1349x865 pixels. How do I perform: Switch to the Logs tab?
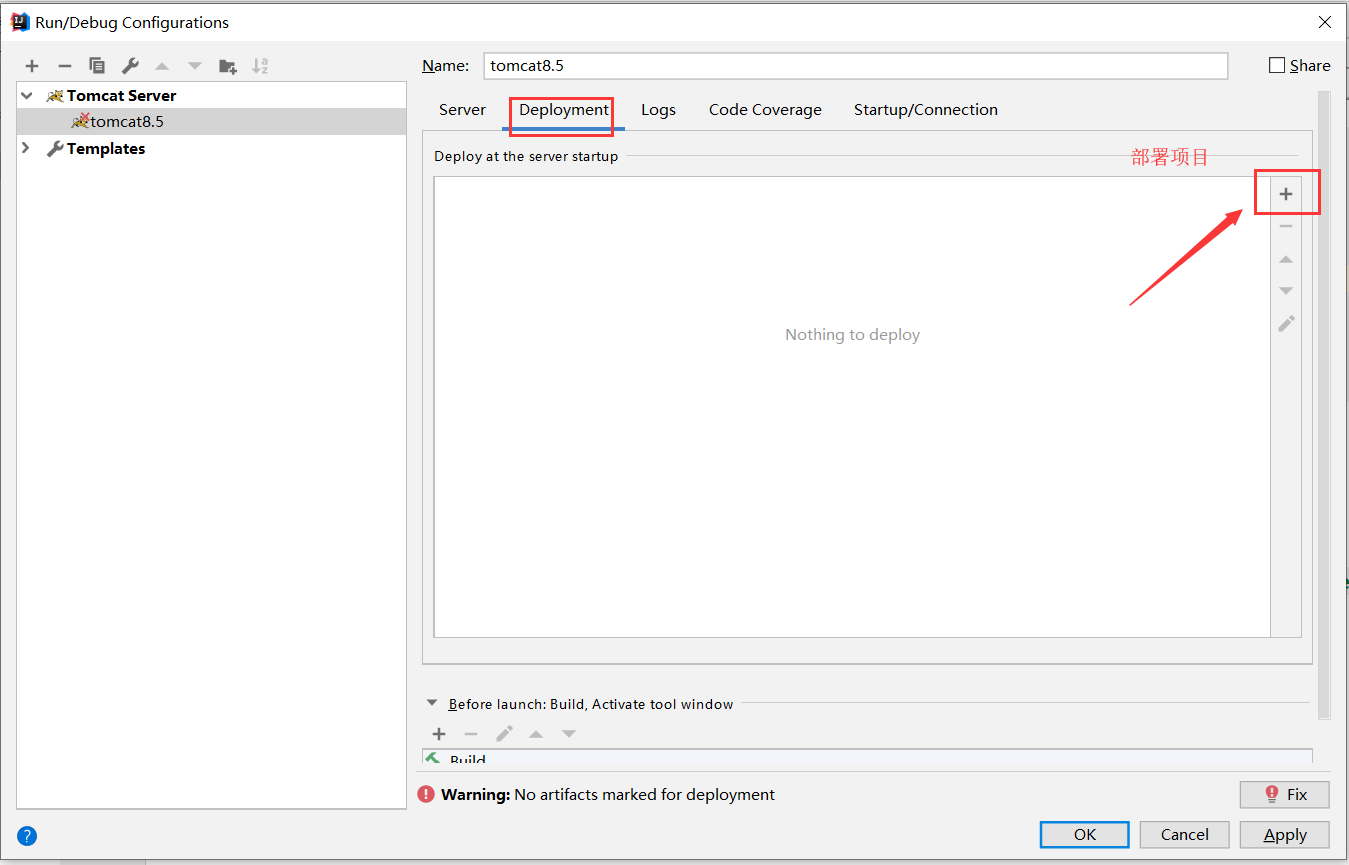658,110
